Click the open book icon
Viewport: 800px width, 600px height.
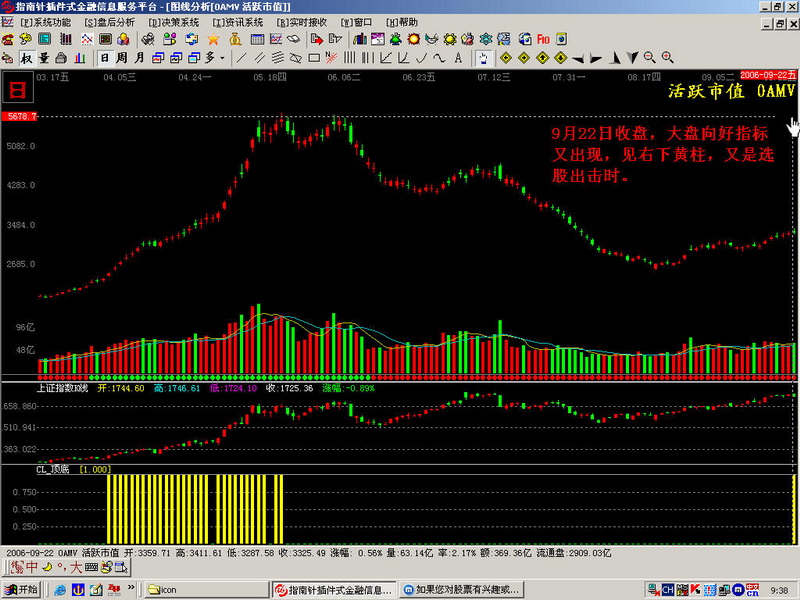pos(293,39)
